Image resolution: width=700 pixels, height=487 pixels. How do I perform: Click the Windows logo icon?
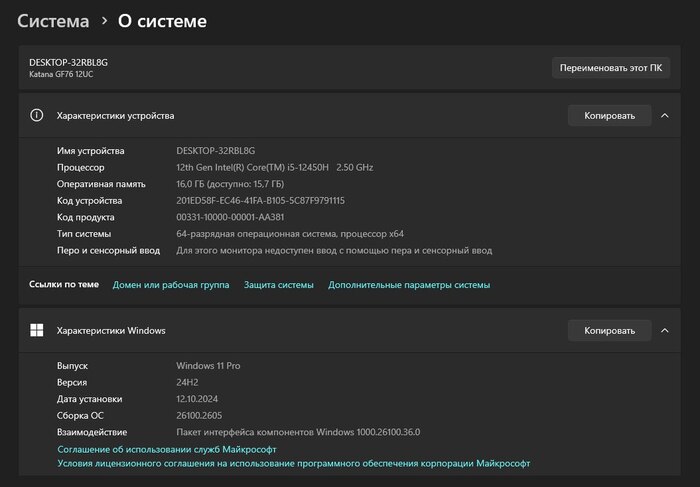37,330
